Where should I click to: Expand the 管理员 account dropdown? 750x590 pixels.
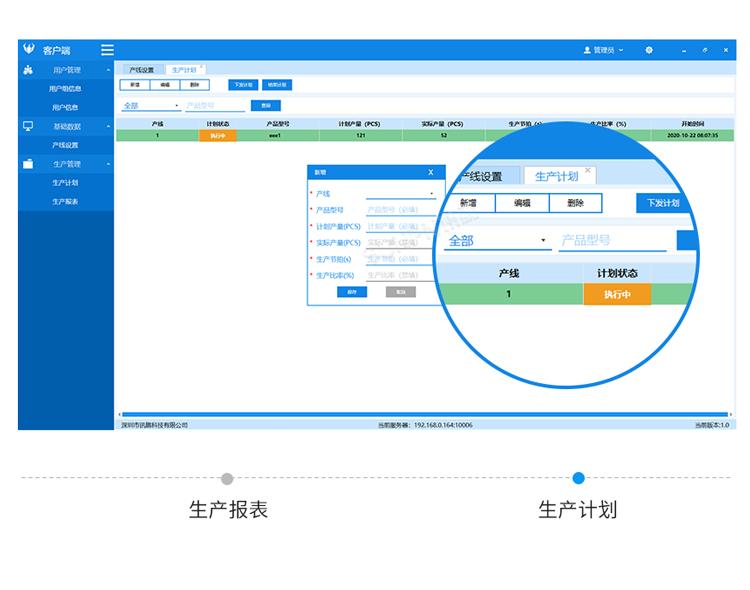tap(621, 50)
